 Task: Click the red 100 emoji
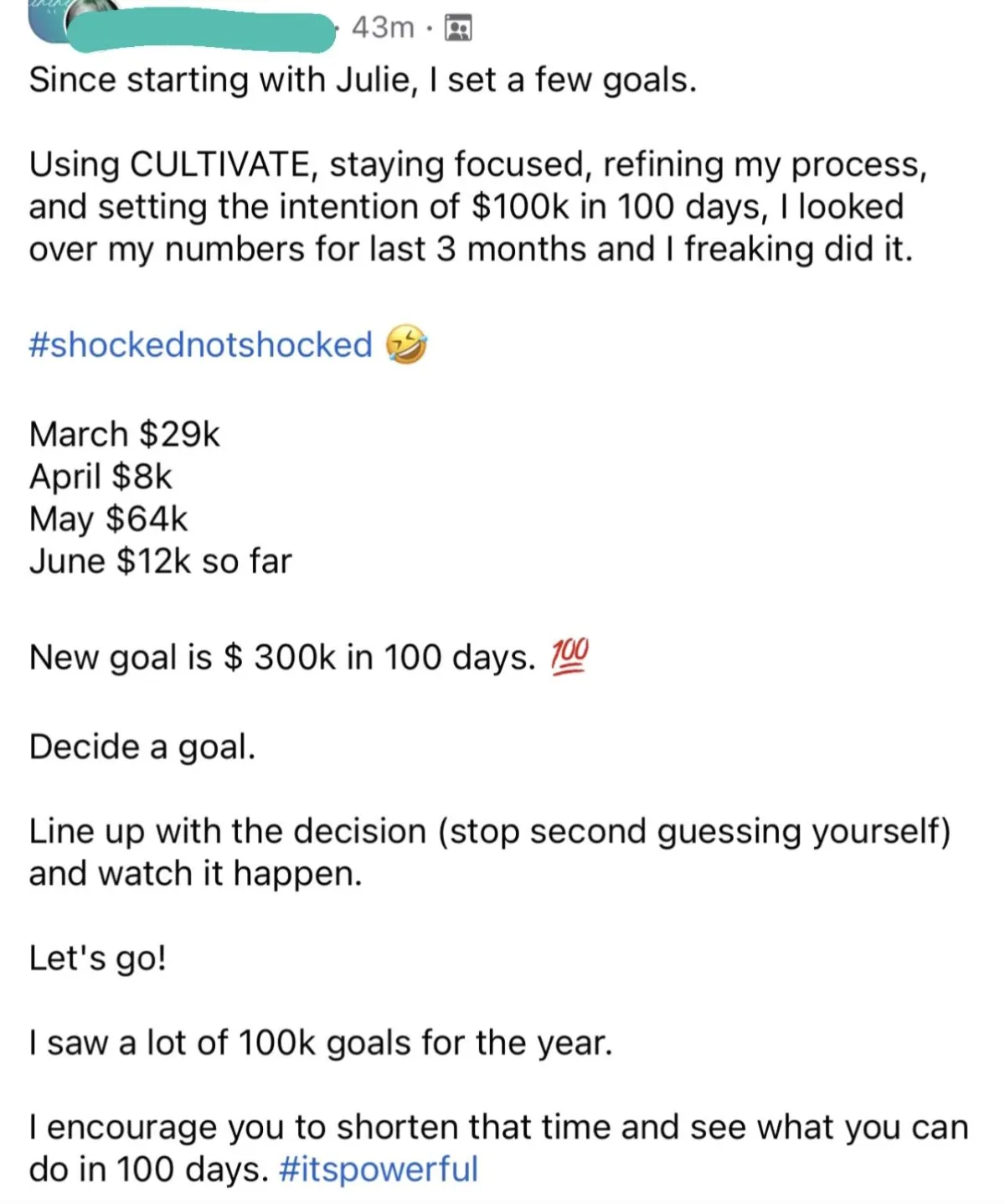[569, 656]
